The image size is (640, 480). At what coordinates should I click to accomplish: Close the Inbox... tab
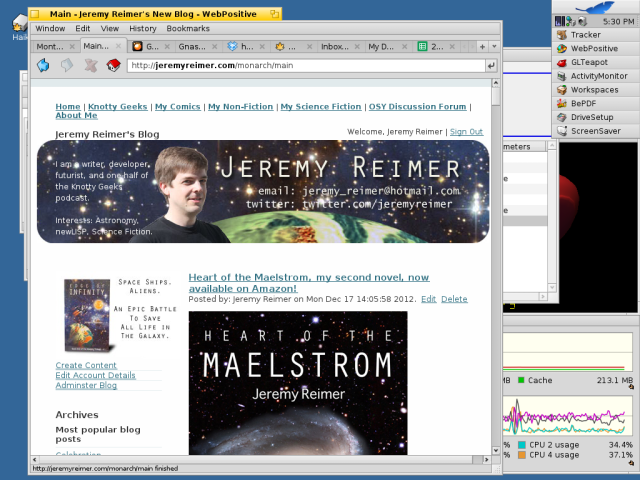(357, 47)
